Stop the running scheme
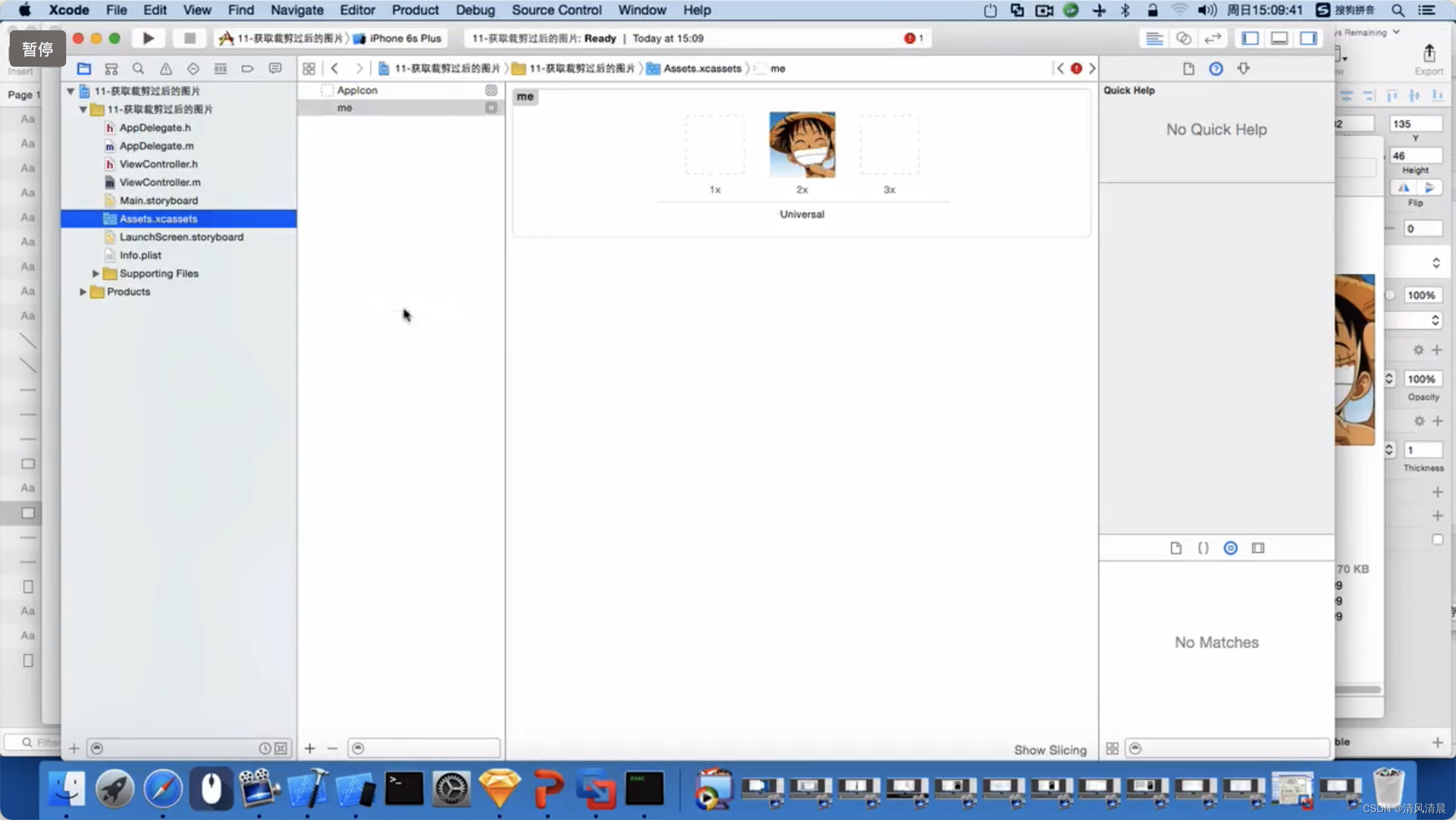The image size is (1456, 820). point(189,38)
